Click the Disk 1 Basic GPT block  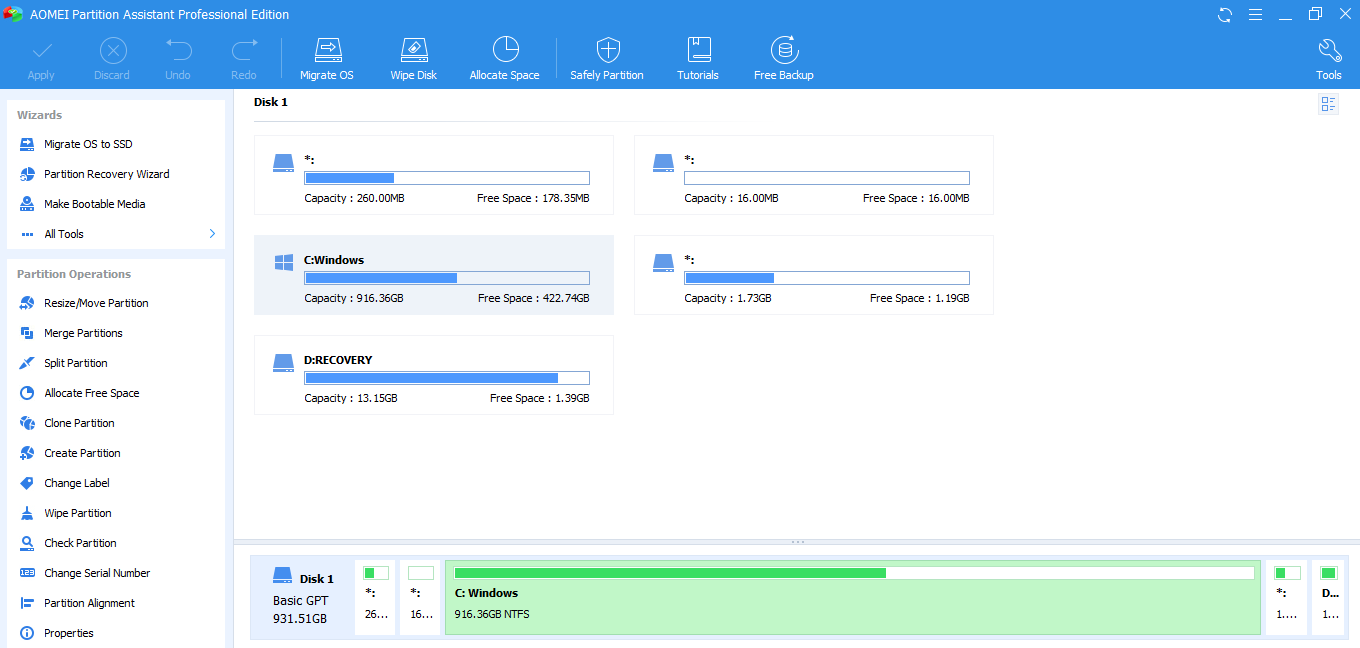[x=301, y=598]
